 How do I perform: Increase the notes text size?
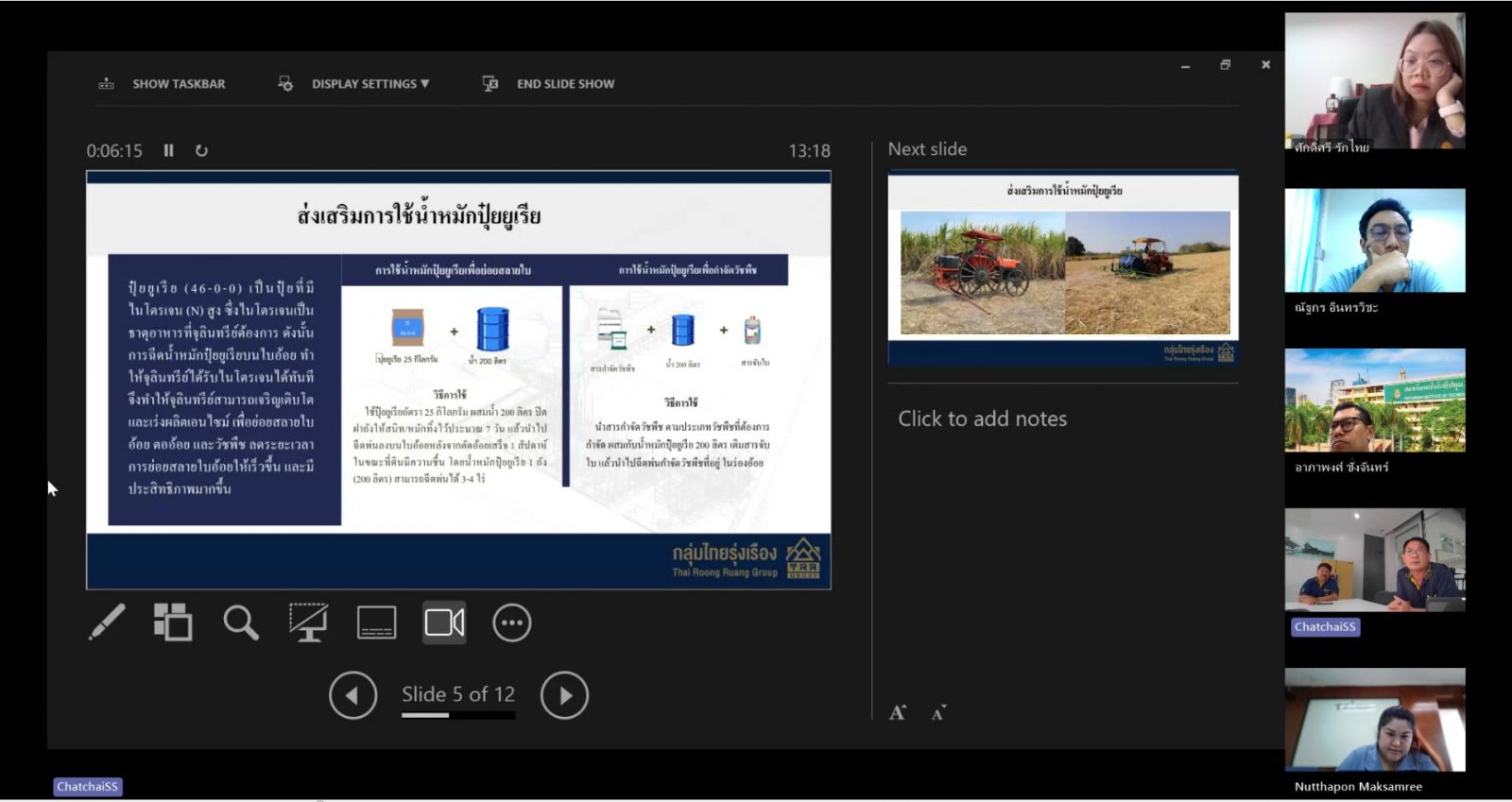click(x=897, y=713)
